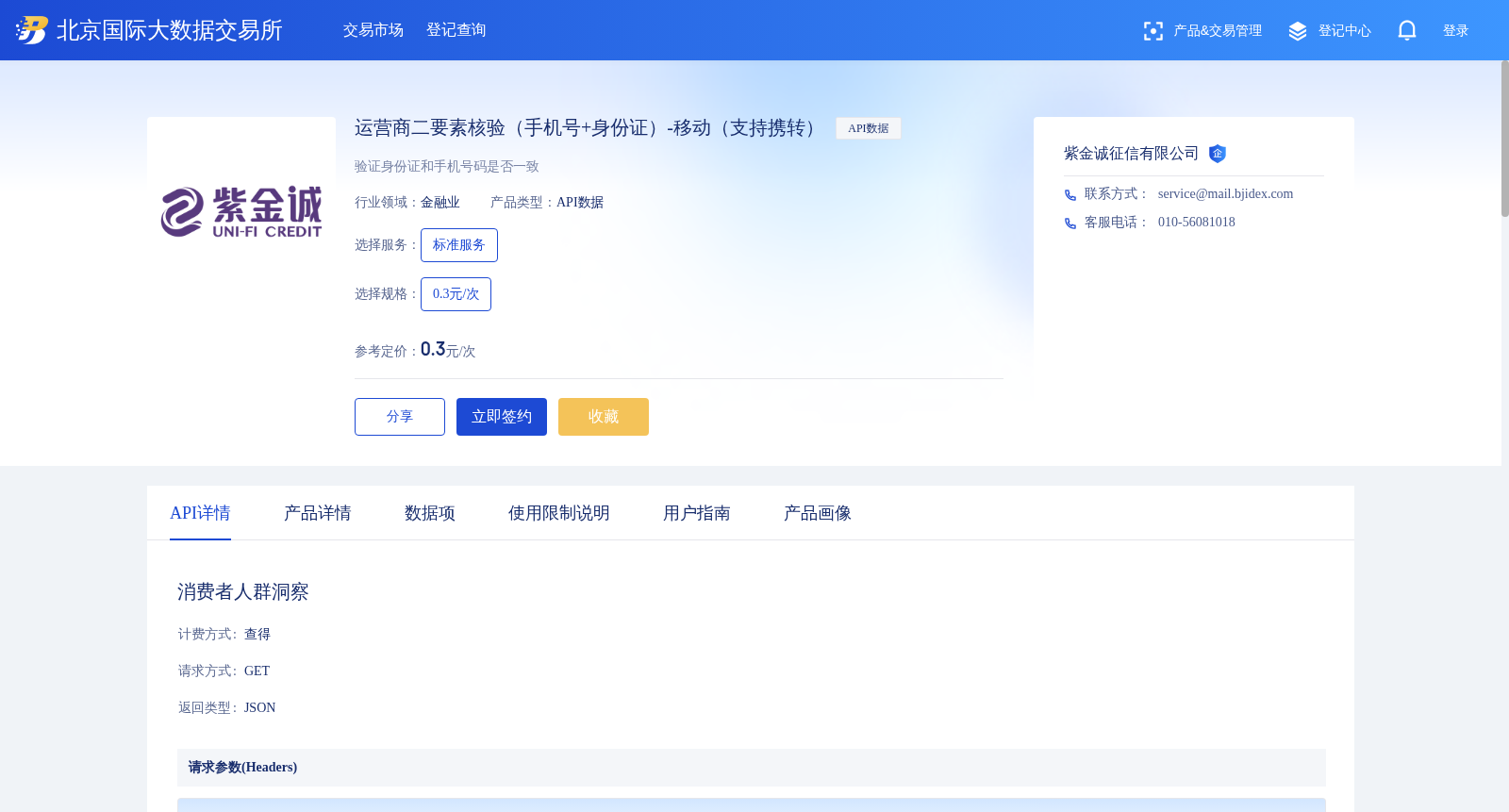Click the 分享 button
Image resolution: width=1509 pixels, height=812 pixels.
pyautogui.click(x=400, y=417)
